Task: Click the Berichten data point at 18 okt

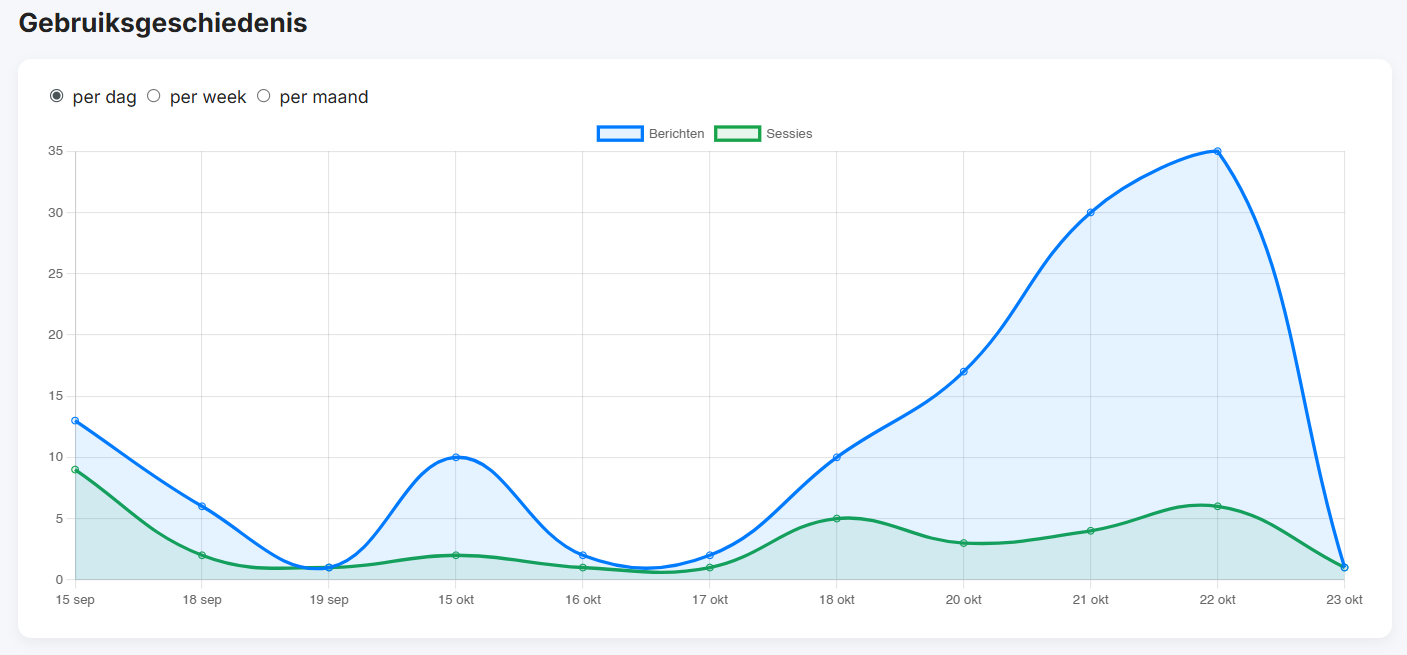Action: coord(837,457)
